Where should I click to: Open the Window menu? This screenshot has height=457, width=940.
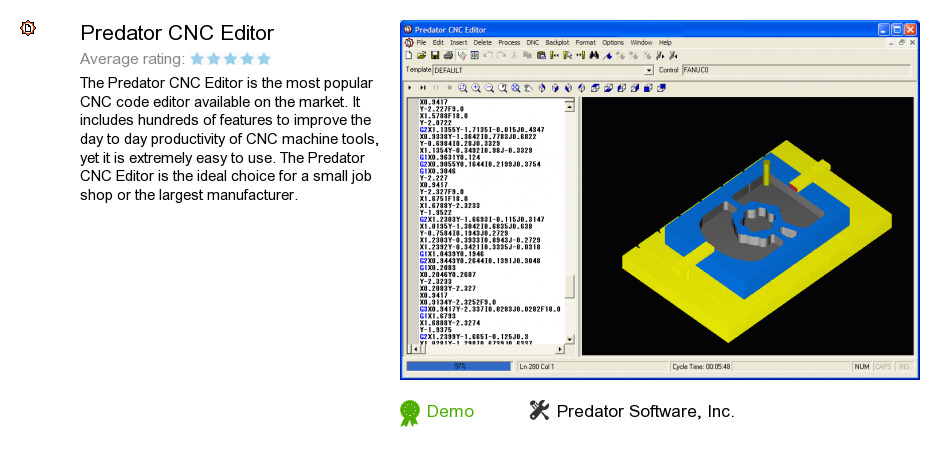click(641, 43)
